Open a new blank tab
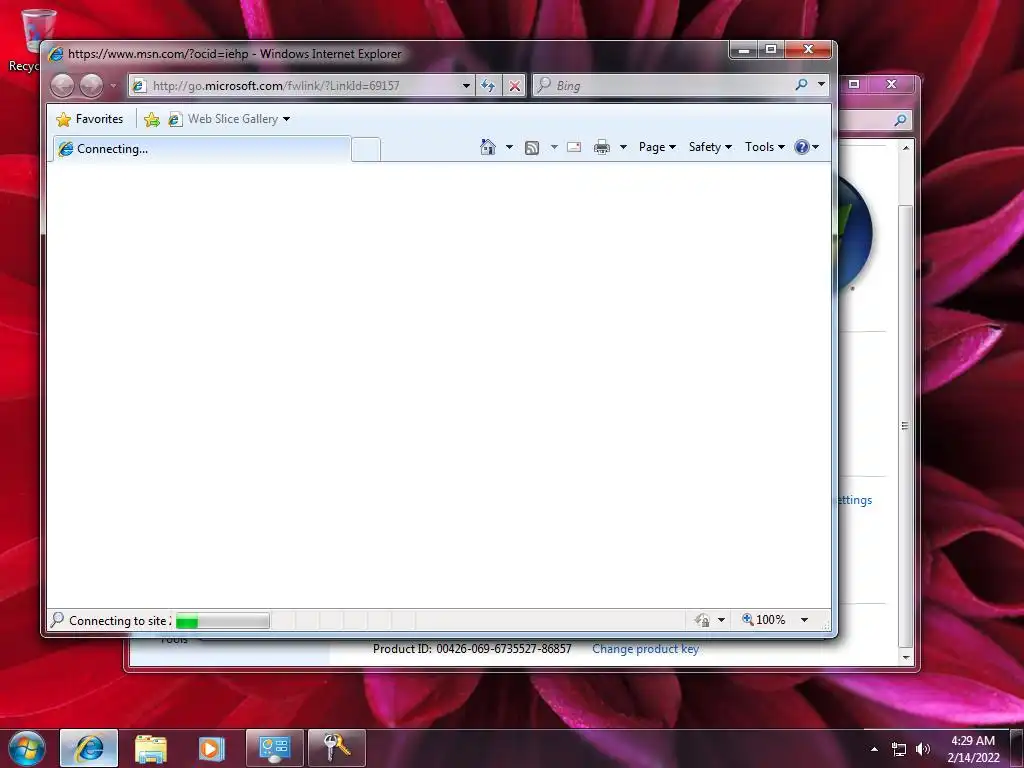 coord(366,150)
